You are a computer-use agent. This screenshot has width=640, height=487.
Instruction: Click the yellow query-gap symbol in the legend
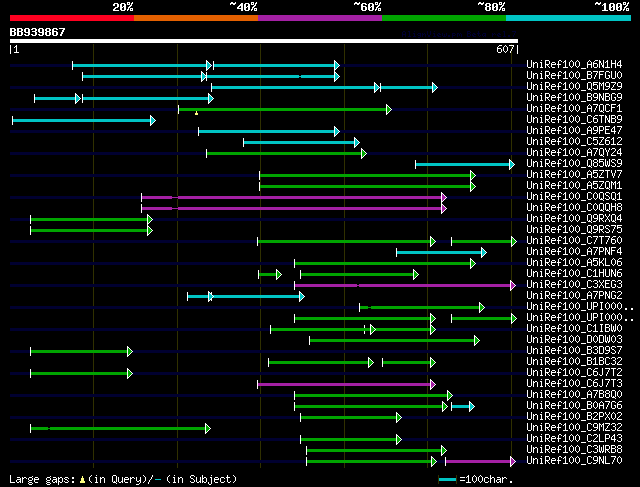point(82,479)
